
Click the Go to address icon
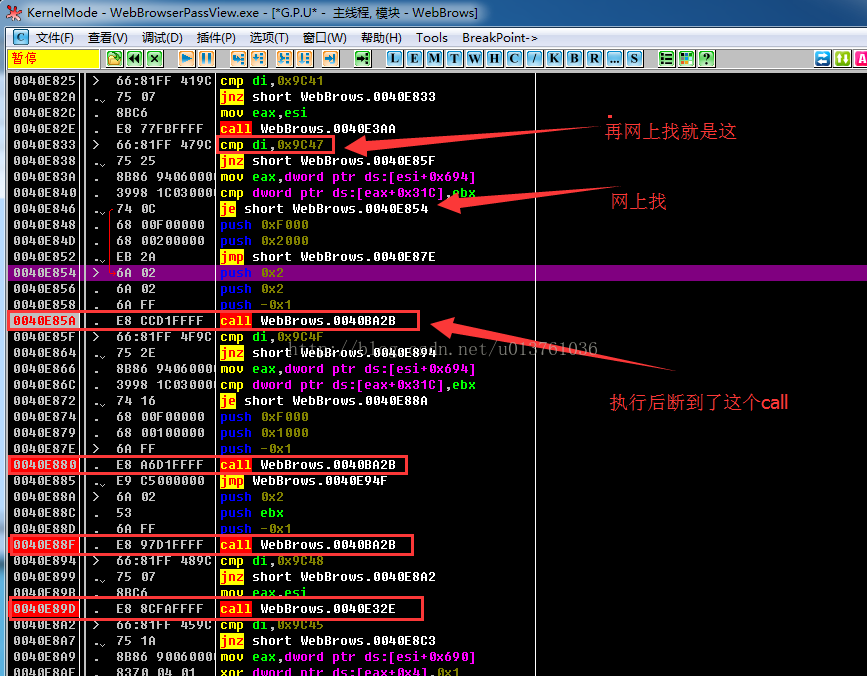[x=363, y=59]
